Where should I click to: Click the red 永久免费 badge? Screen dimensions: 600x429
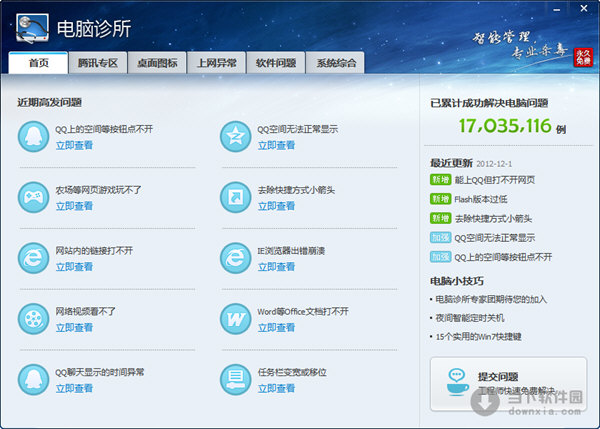tap(583, 57)
